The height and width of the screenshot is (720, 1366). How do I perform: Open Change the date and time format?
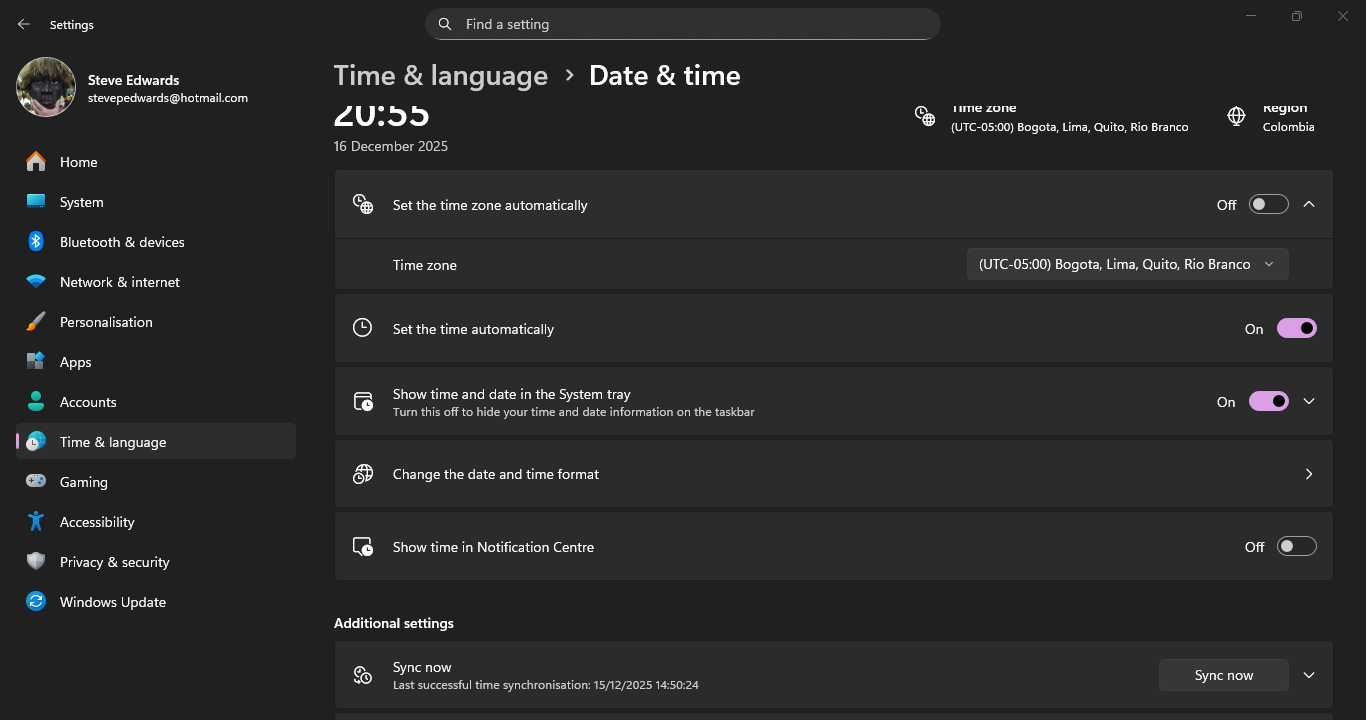tap(833, 474)
